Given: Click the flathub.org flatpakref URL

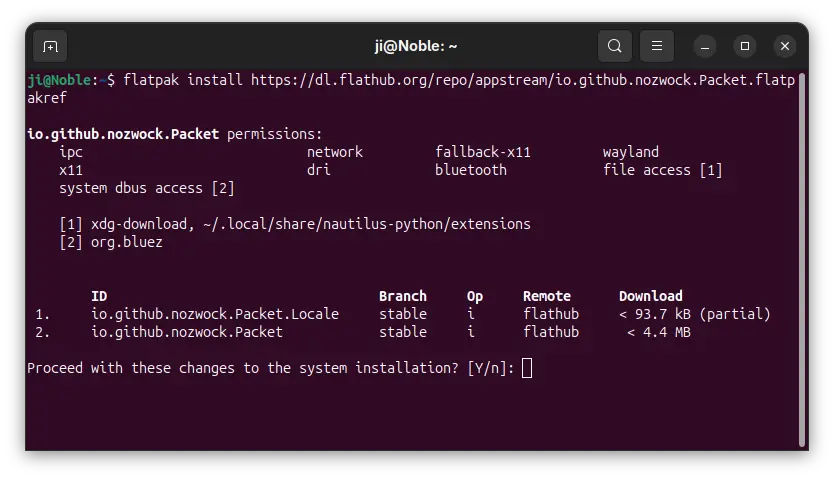Looking at the screenshot, I should coord(411,89).
